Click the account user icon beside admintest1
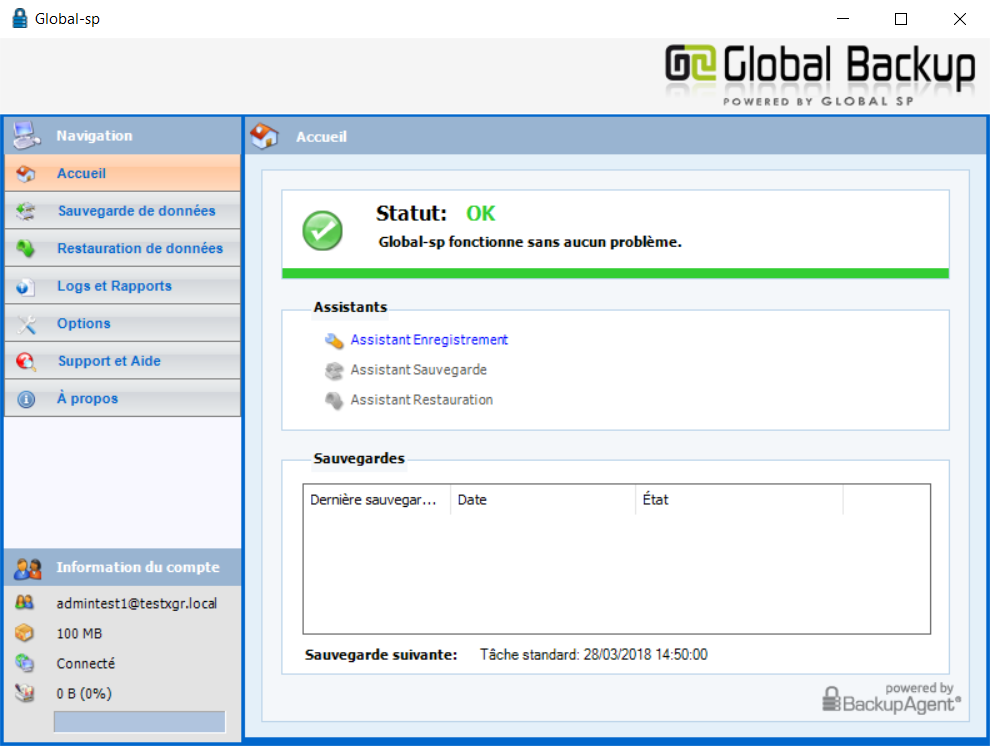 (x=25, y=603)
